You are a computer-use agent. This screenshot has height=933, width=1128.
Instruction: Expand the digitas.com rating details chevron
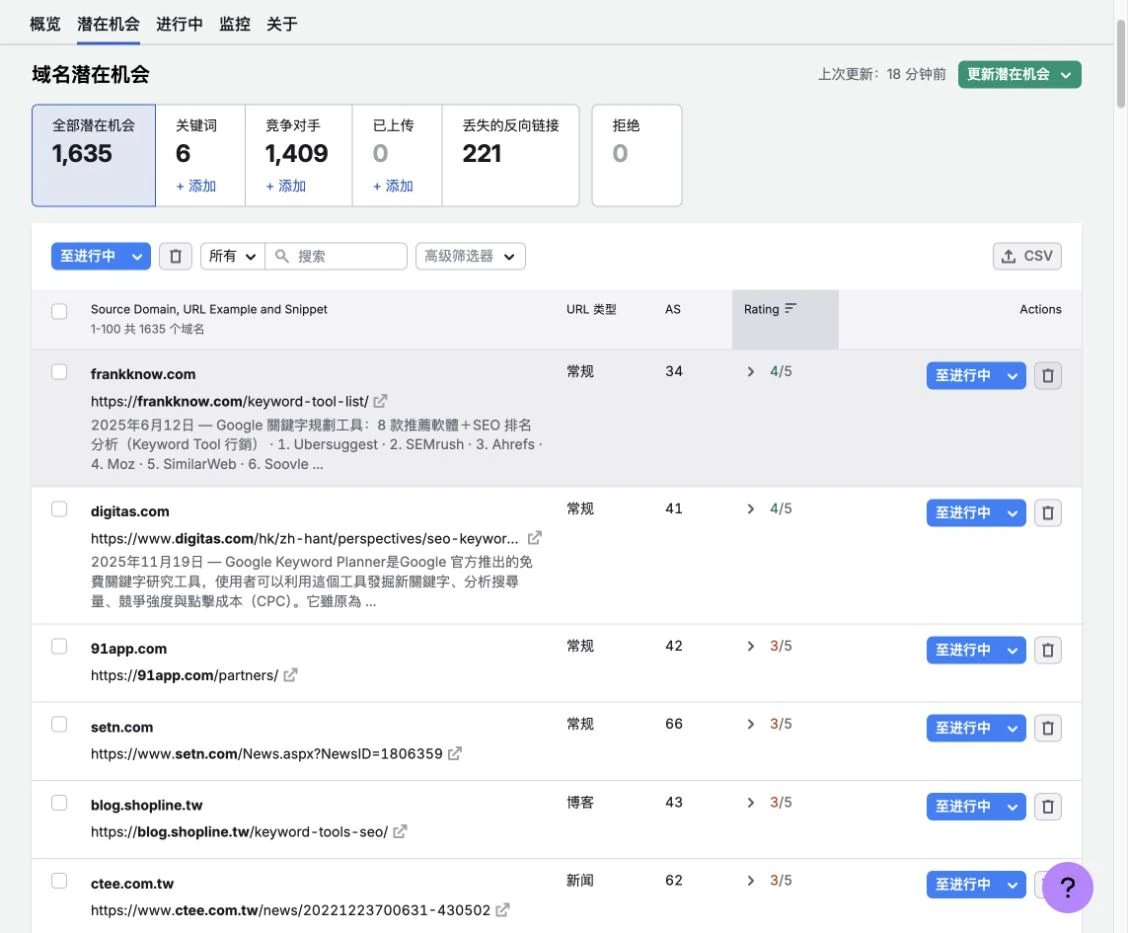(750, 509)
